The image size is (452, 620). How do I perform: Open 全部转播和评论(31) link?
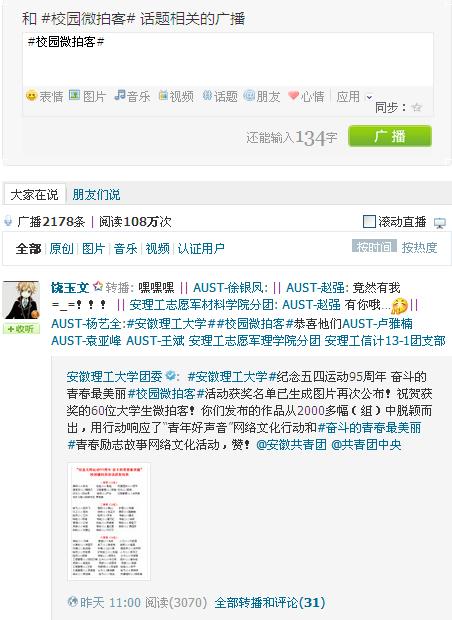[x=270, y=603]
